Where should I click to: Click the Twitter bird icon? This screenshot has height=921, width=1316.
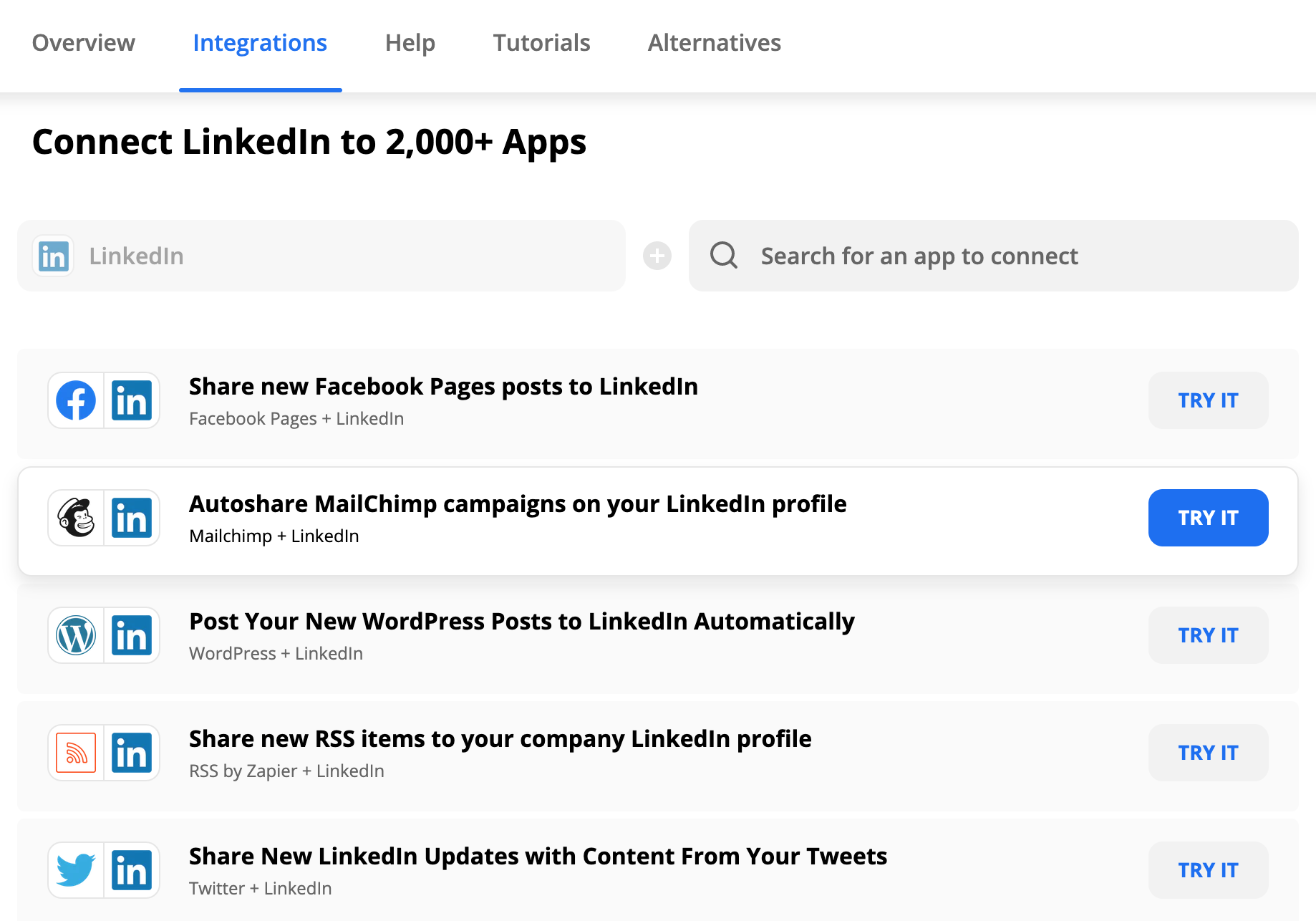76,870
